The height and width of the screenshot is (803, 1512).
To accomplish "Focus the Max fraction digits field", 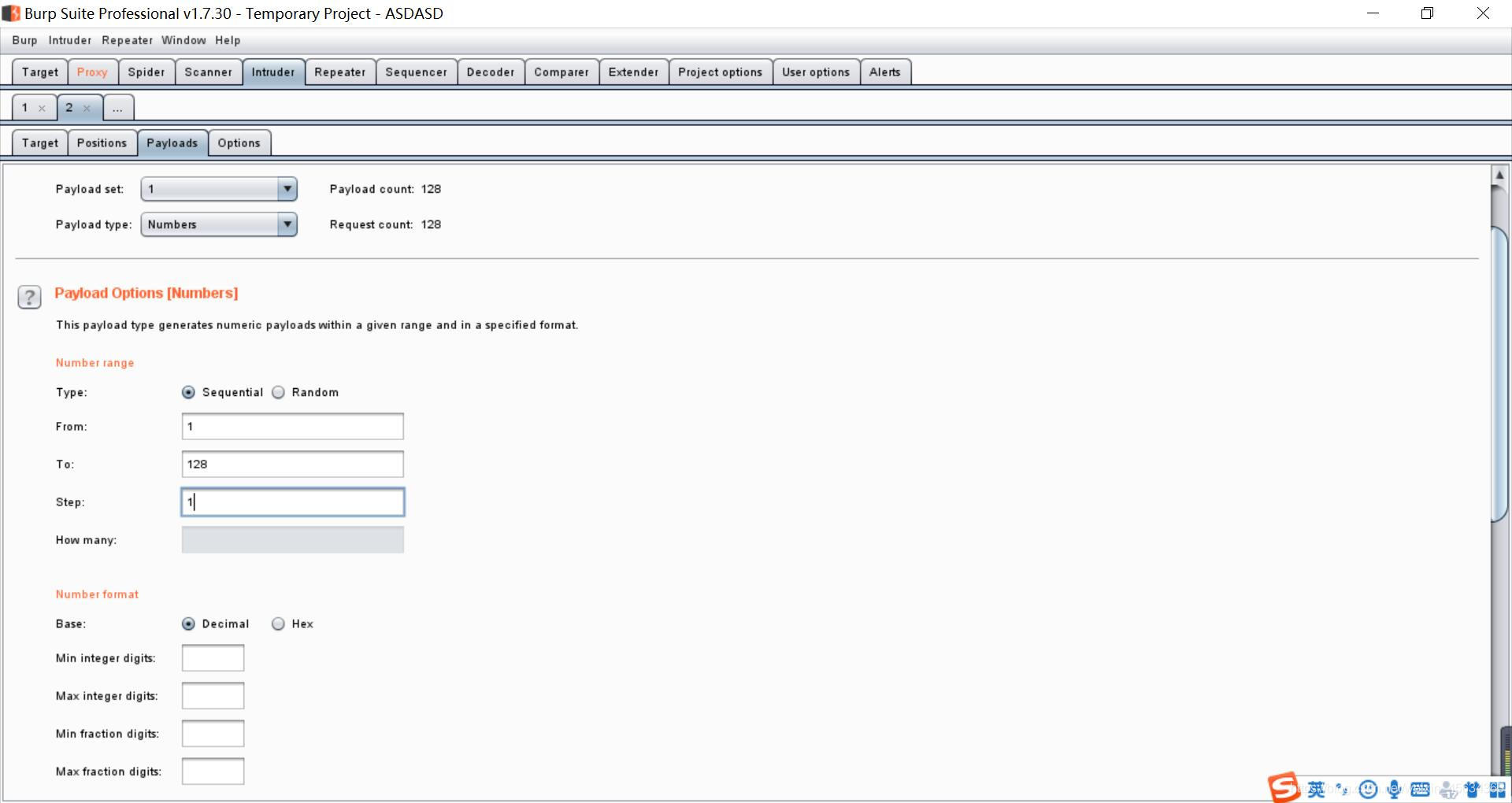I will [213, 772].
